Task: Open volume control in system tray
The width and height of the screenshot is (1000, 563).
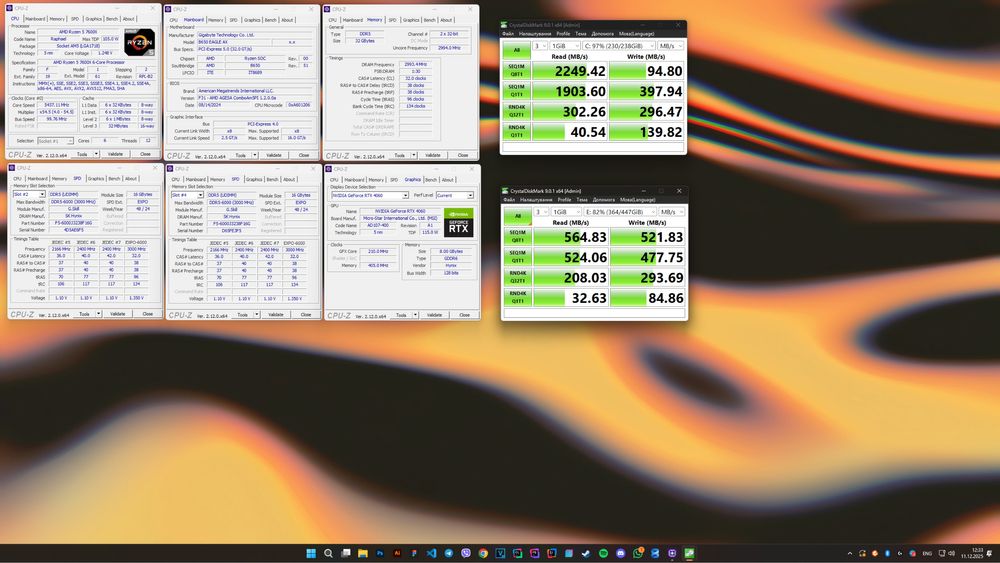Action: pyautogui.click(x=952, y=553)
